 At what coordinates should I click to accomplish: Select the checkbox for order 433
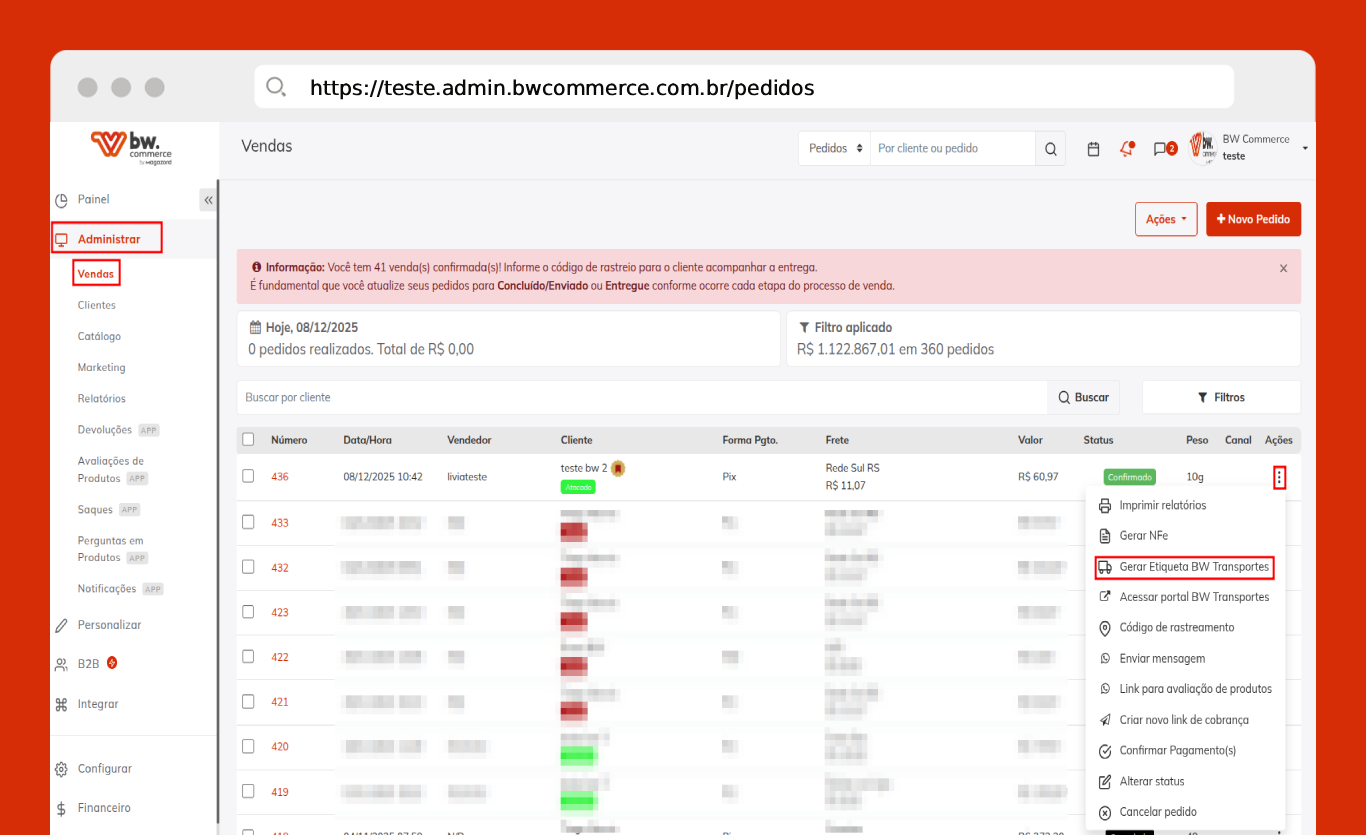248,522
